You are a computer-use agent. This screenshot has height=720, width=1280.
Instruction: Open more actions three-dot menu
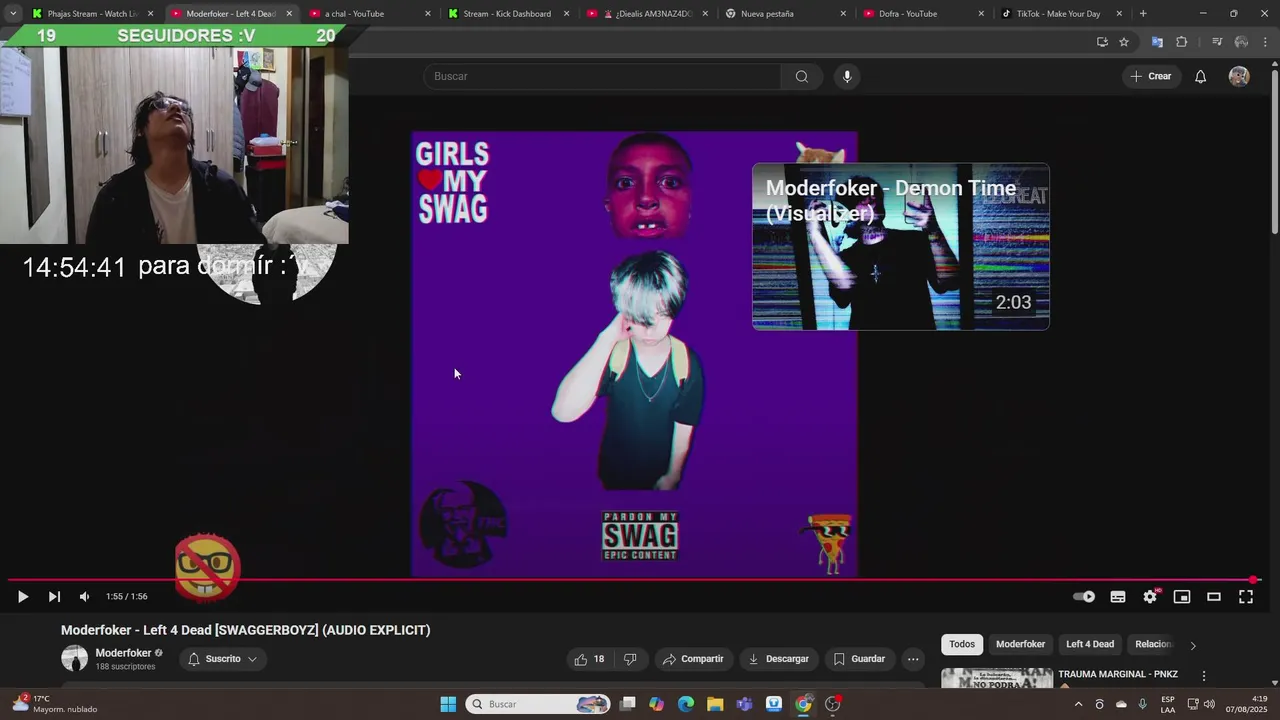[x=913, y=659]
